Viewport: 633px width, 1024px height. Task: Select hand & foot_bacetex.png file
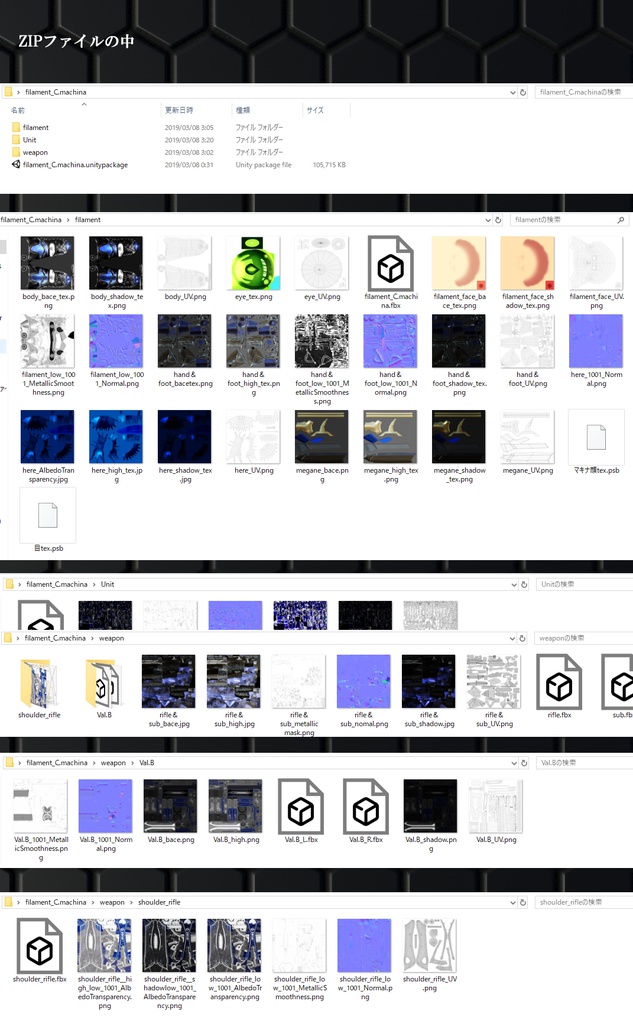[185, 351]
